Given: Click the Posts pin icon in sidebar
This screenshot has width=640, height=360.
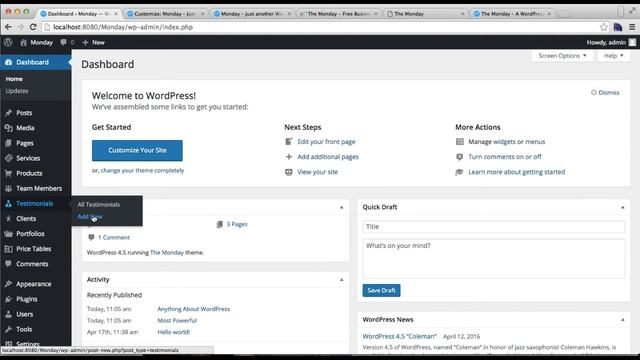Looking at the screenshot, I should click(9, 113).
